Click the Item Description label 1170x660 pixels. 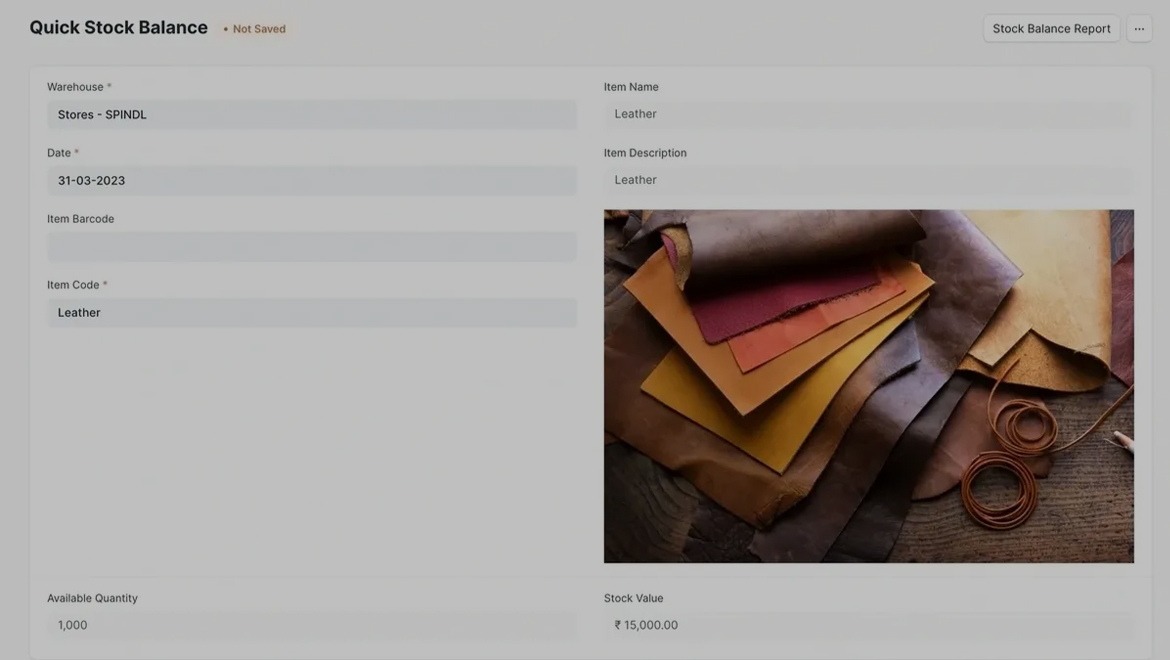pos(645,153)
